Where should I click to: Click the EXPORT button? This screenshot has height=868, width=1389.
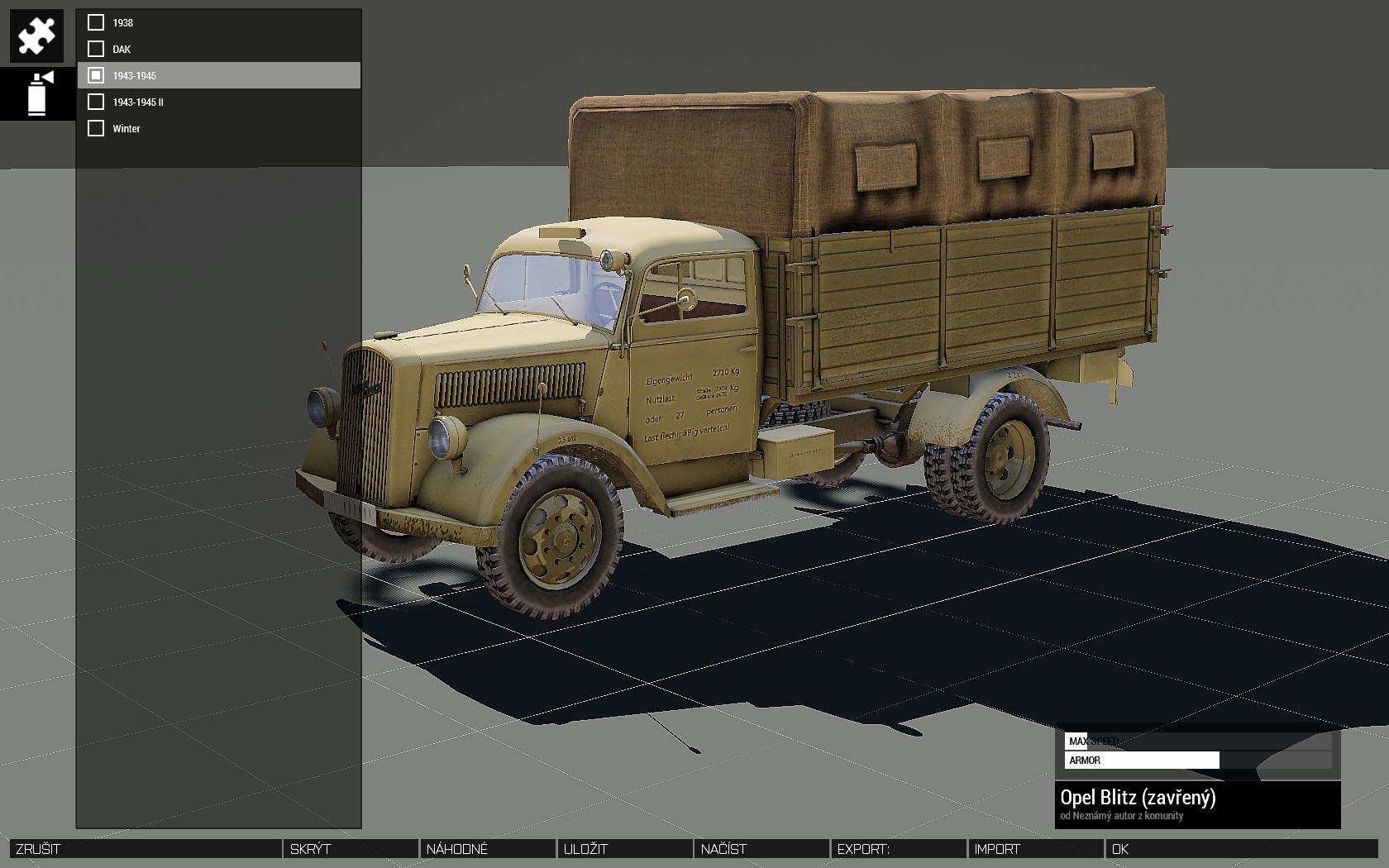click(x=899, y=849)
